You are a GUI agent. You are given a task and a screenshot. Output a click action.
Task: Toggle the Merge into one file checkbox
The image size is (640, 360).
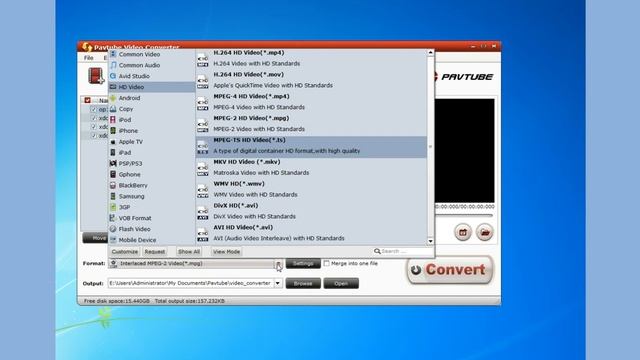(x=327, y=264)
